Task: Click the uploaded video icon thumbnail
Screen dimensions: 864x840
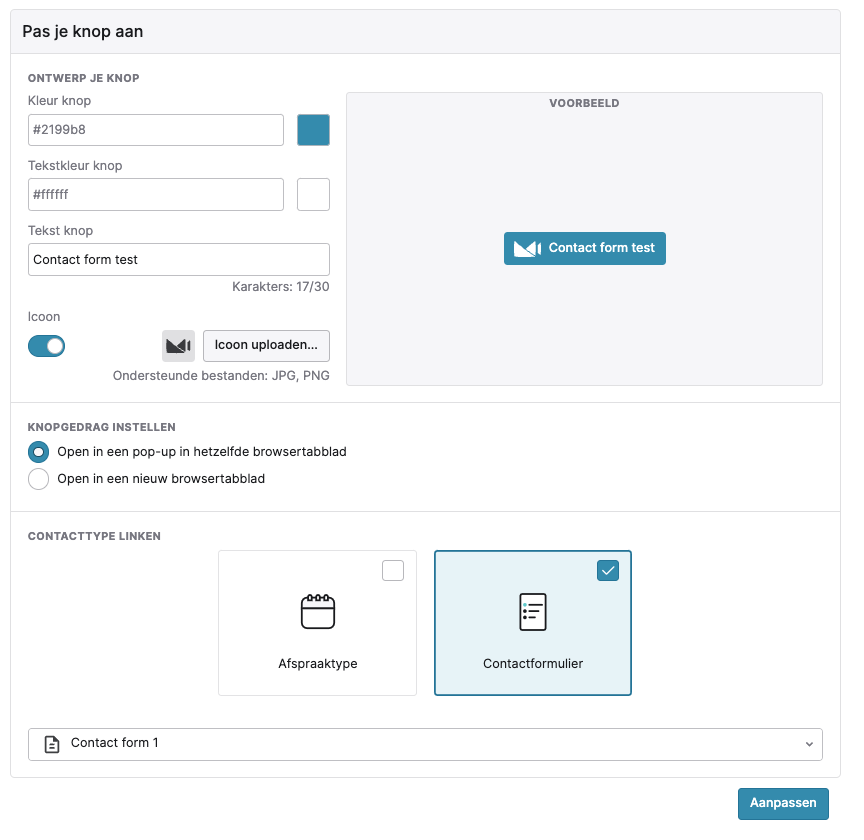Action: point(178,346)
